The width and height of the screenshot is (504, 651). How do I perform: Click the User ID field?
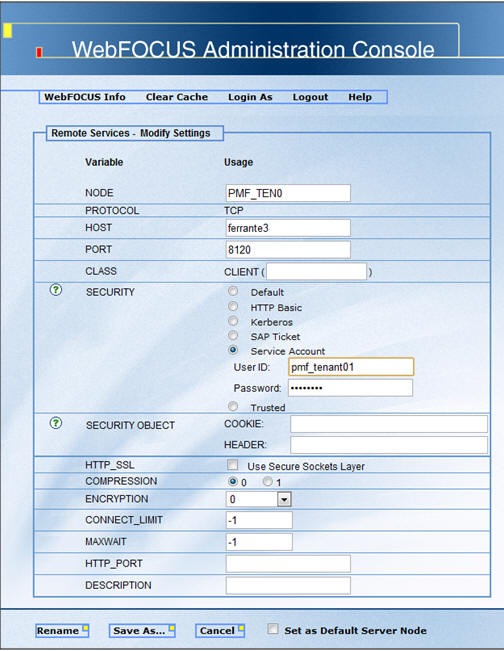pos(351,367)
